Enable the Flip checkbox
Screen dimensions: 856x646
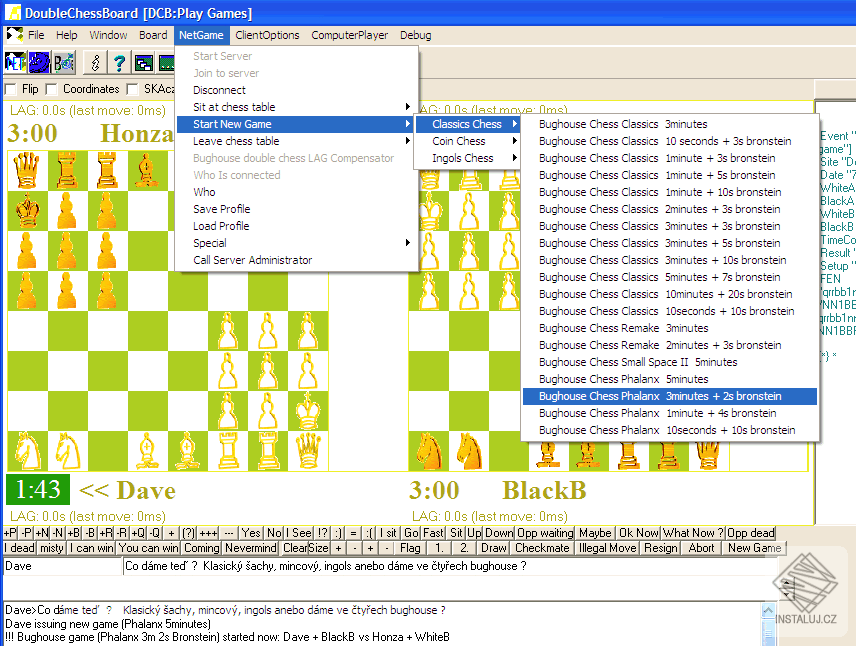coord(11,90)
